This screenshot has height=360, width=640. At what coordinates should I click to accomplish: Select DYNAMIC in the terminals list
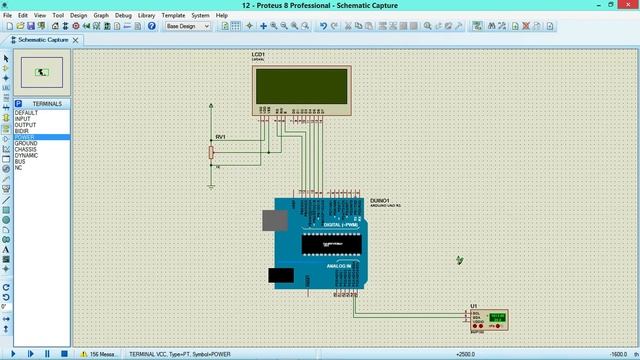pyautogui.click(x=42, y=156)
